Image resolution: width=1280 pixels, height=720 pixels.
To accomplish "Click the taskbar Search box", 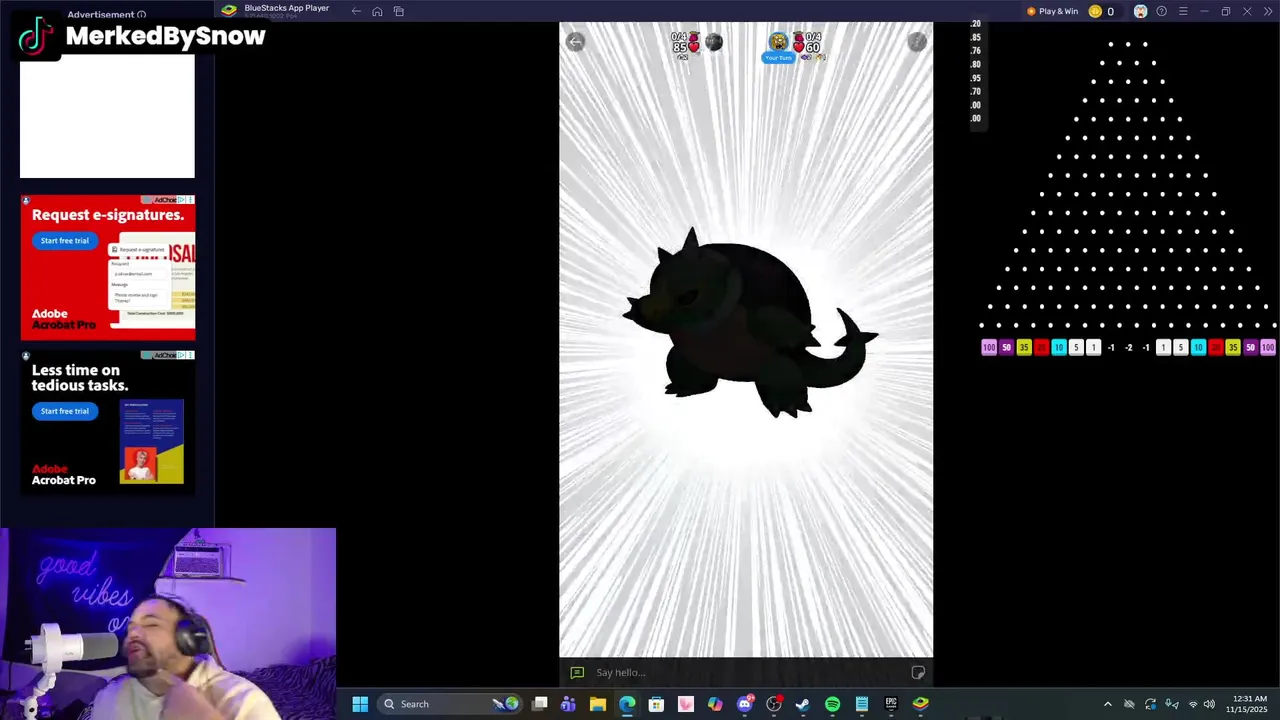I will point(451,704).
